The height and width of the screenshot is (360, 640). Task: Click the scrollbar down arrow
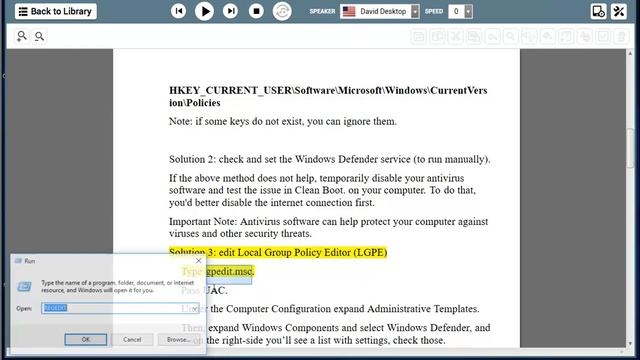631,343
